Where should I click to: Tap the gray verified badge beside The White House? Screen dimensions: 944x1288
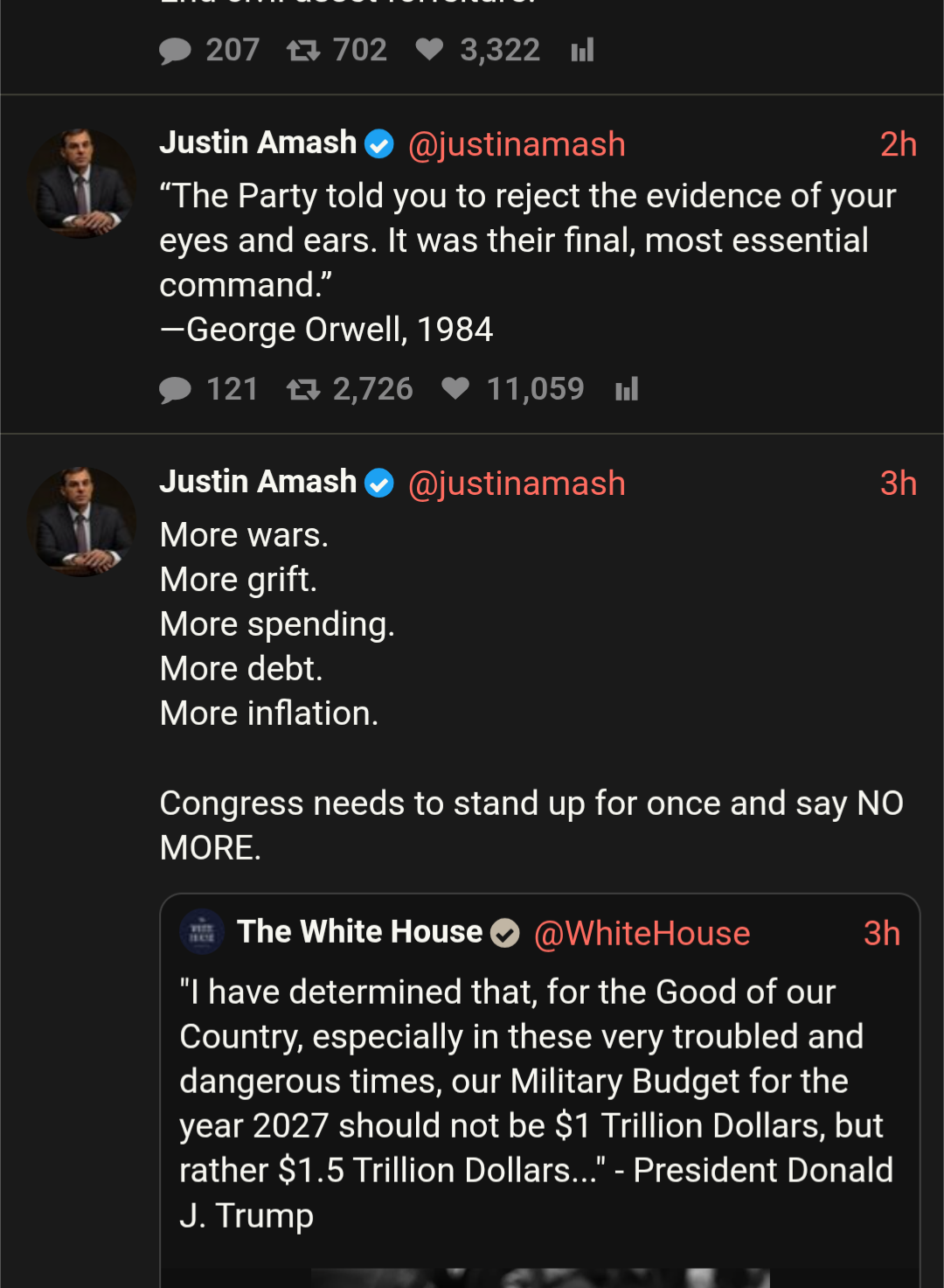(504, 934)
